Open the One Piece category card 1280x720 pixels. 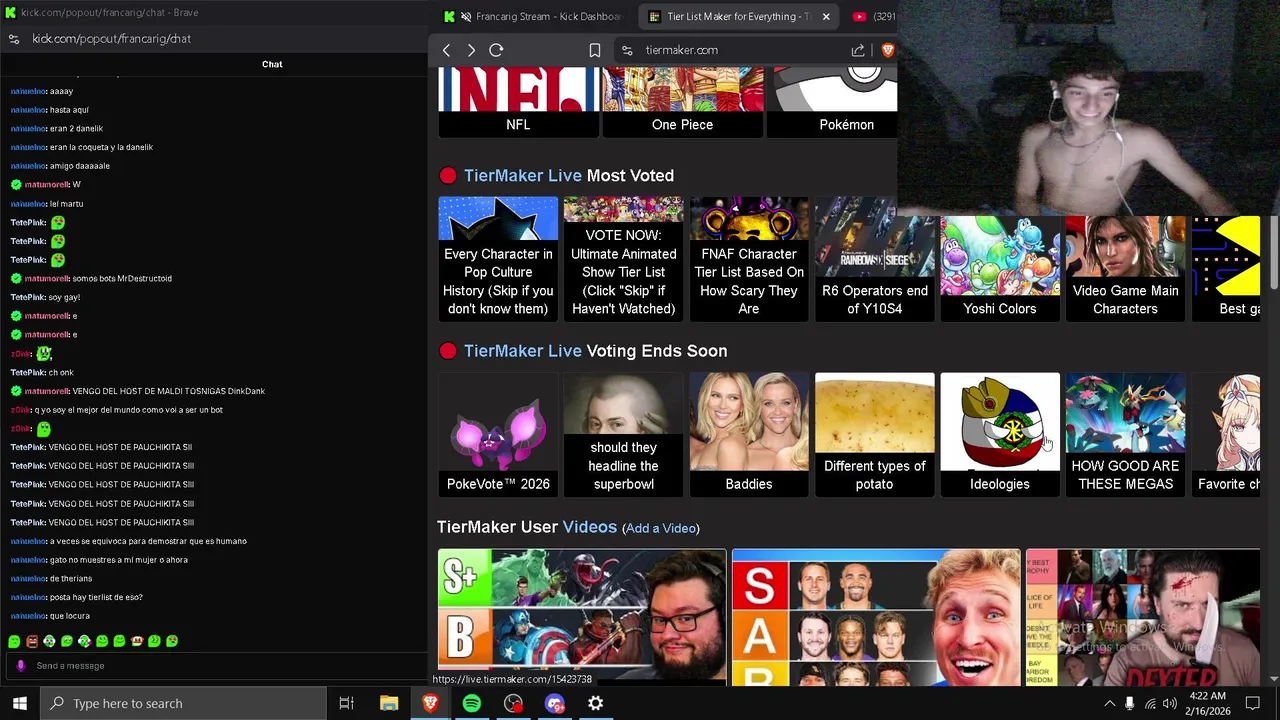(x=682, y=103)
